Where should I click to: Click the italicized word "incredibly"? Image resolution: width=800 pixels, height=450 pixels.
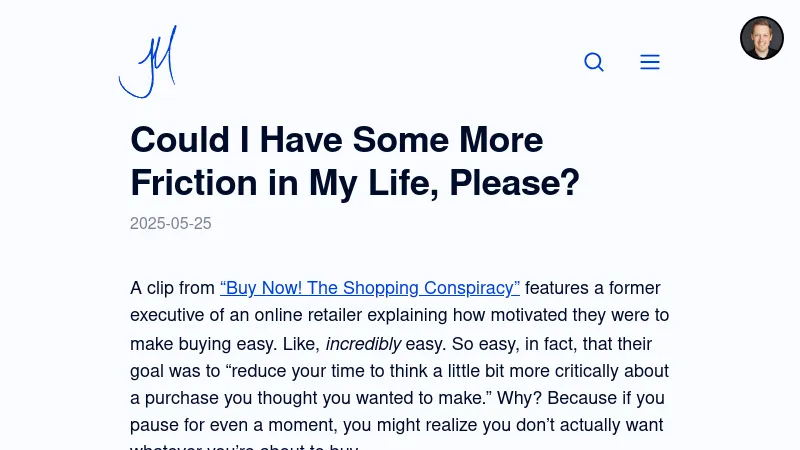363,344
